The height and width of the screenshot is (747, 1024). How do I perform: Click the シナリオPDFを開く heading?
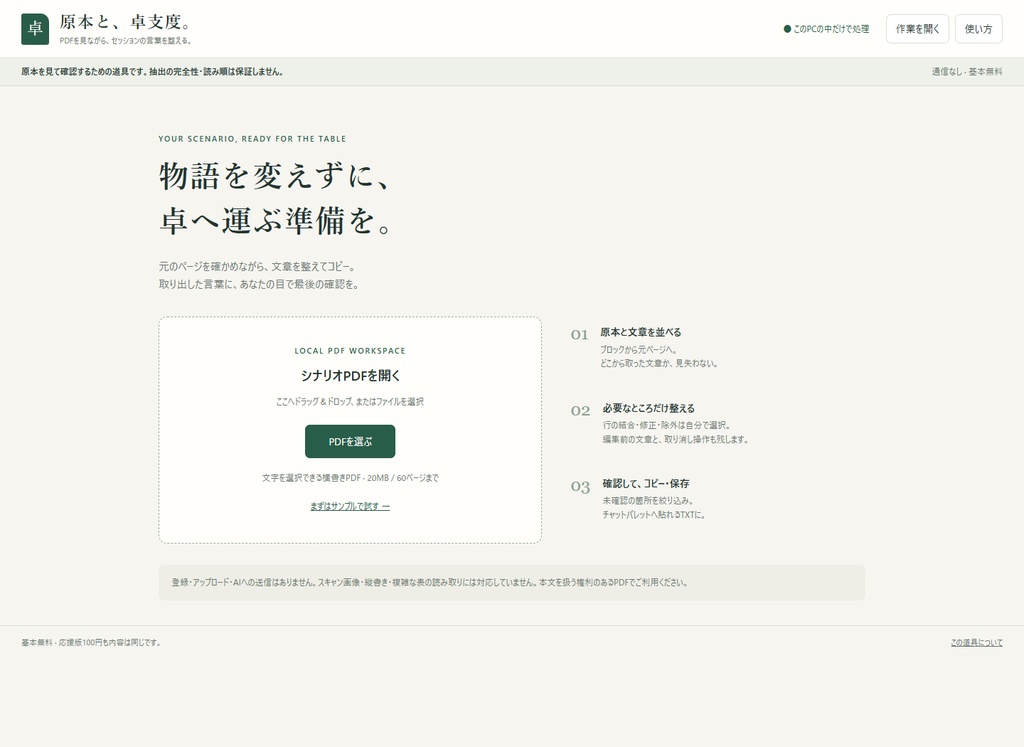pos(349,375)
